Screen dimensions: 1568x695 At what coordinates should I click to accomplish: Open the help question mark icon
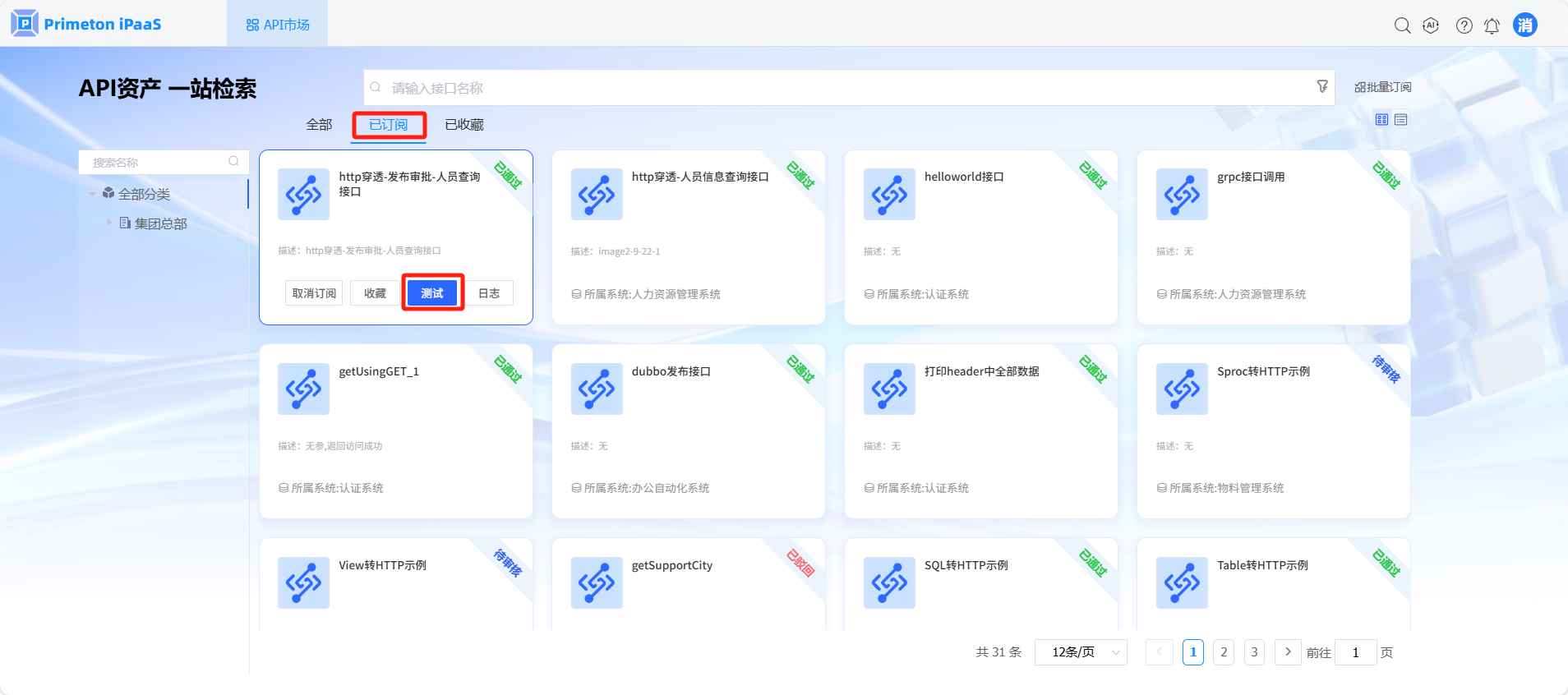click(x=1464, y=25)
